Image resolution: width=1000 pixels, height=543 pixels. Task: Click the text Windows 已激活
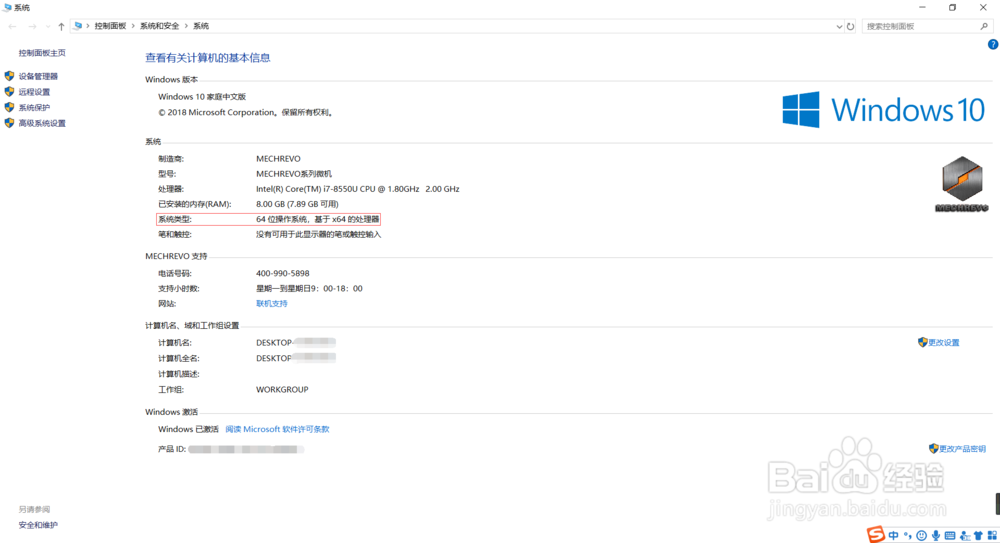(188, 429)
